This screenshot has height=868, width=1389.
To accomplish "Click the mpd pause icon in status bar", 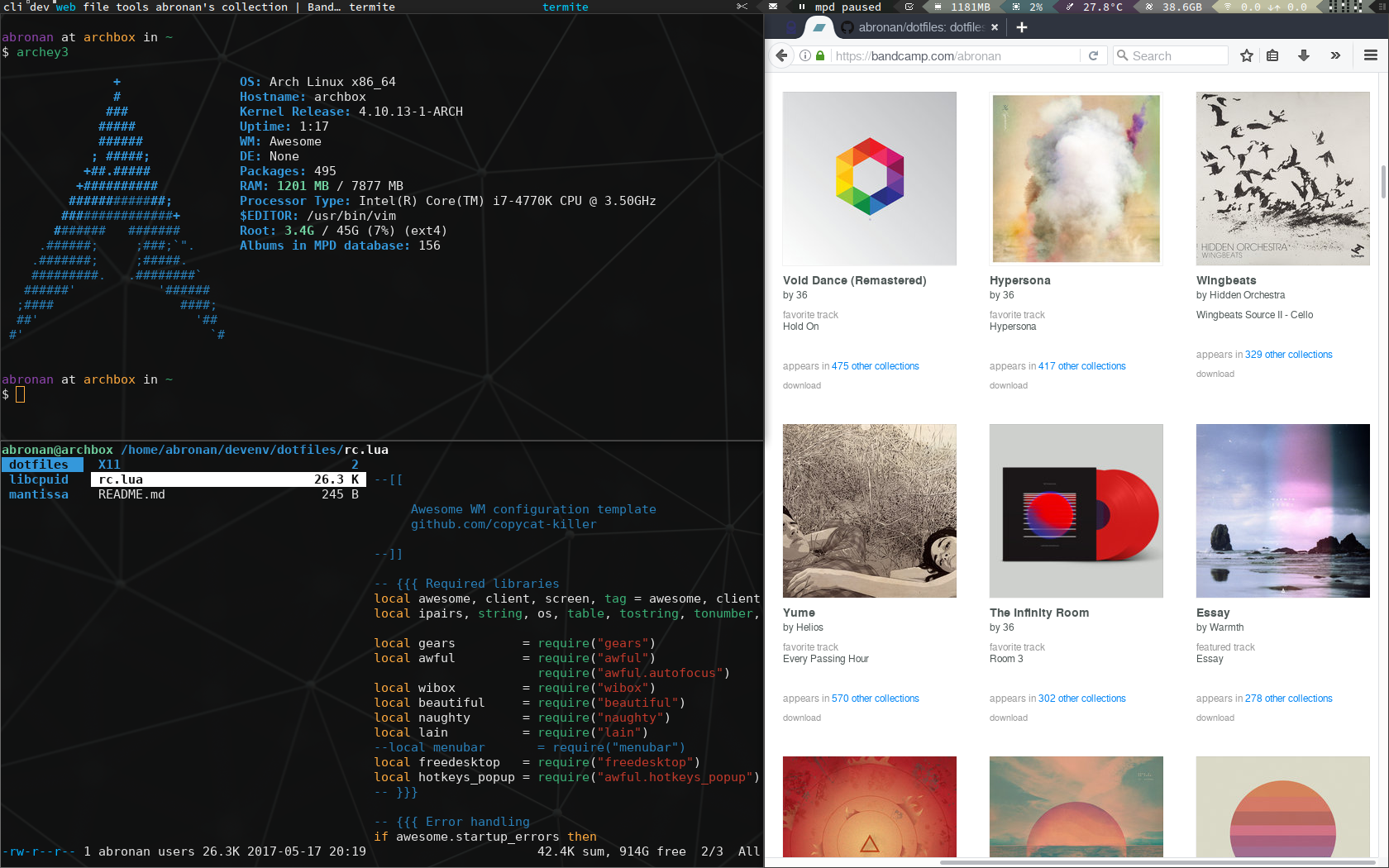I will (802, 7).
